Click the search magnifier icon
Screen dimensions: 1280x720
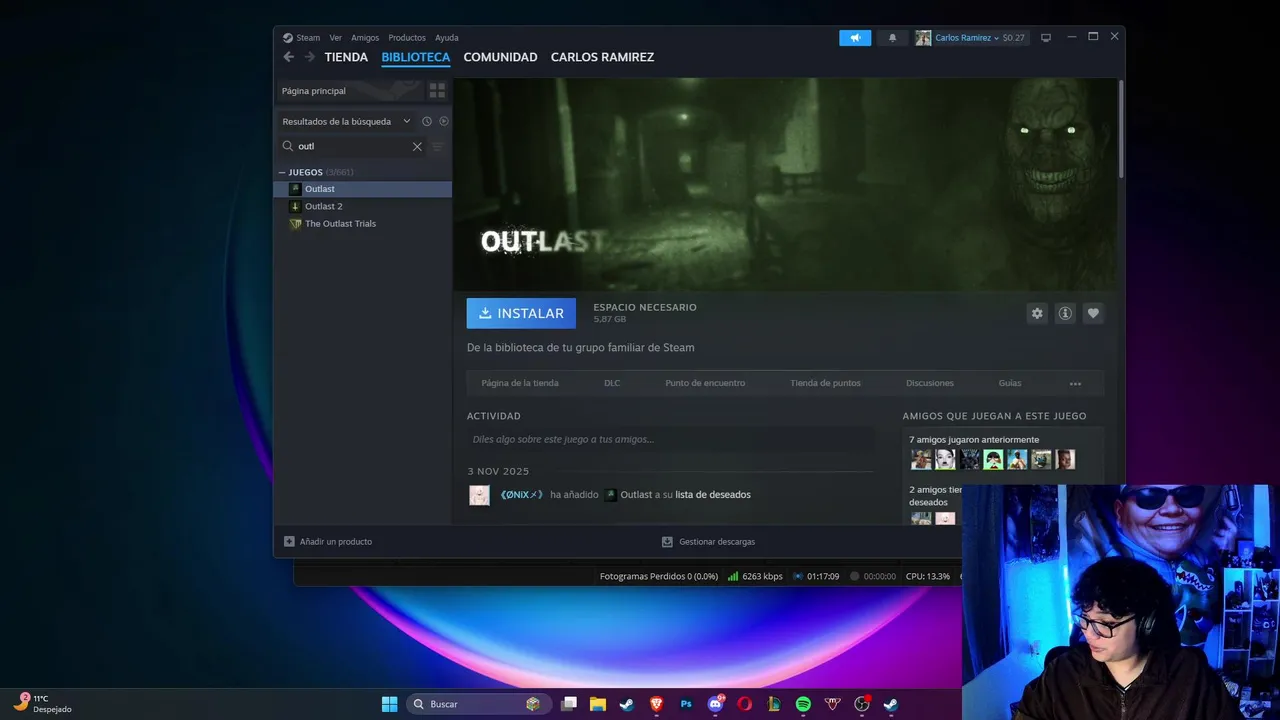point(288,146)
